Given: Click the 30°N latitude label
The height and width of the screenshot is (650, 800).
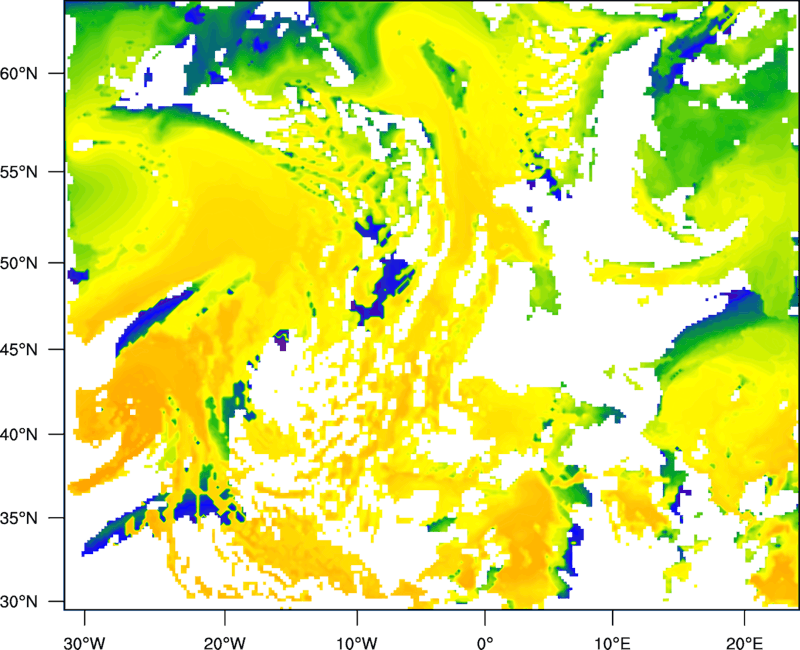Looking at the screenshot, I should [19, 602].
